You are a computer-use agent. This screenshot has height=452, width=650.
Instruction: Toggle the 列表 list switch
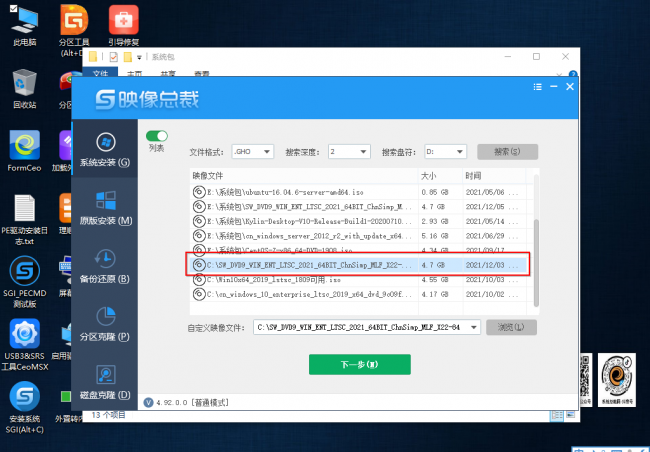point(157,136)
